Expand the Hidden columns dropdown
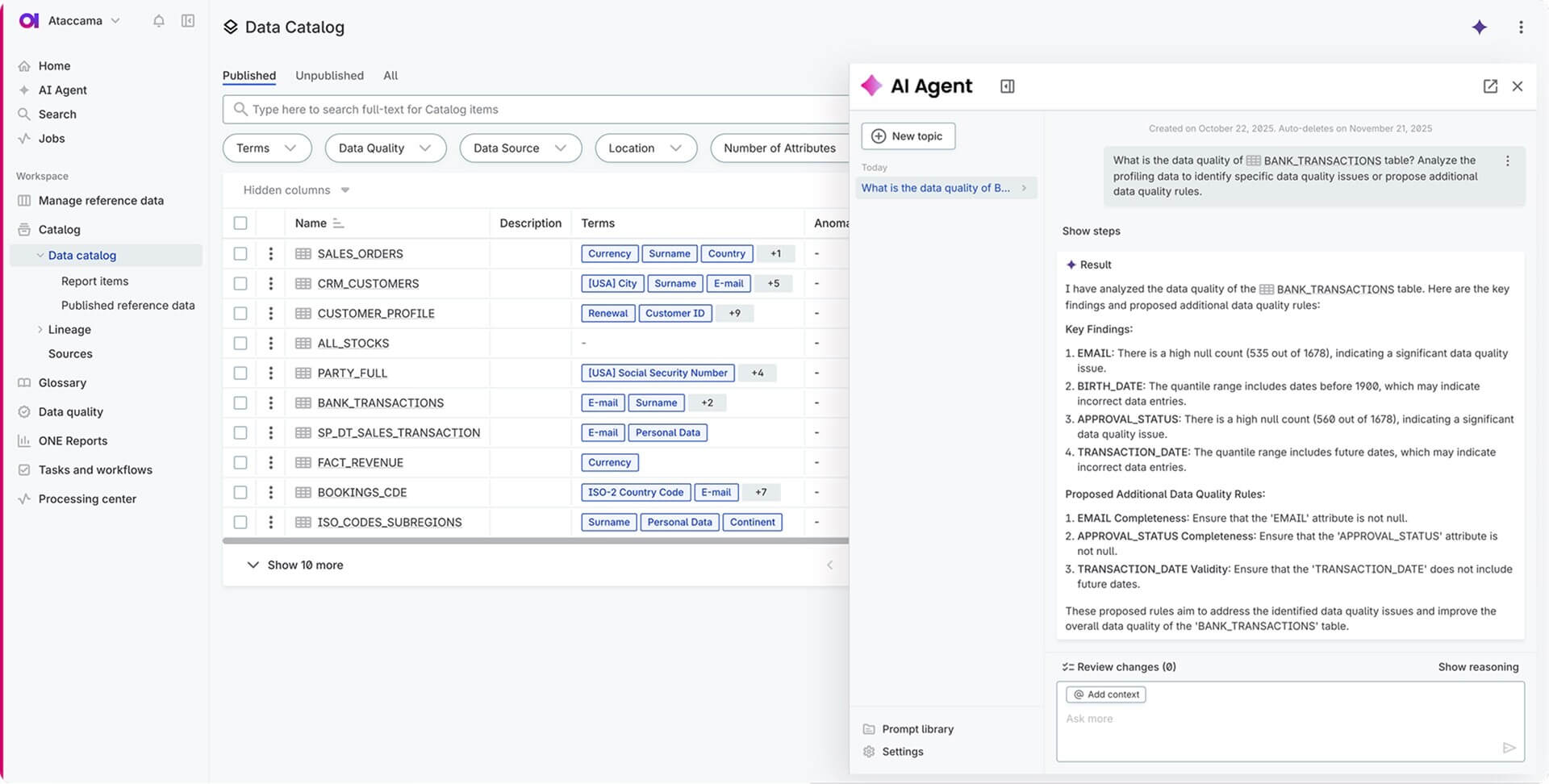Screen dimensions: 1549x784 (296, 190)
